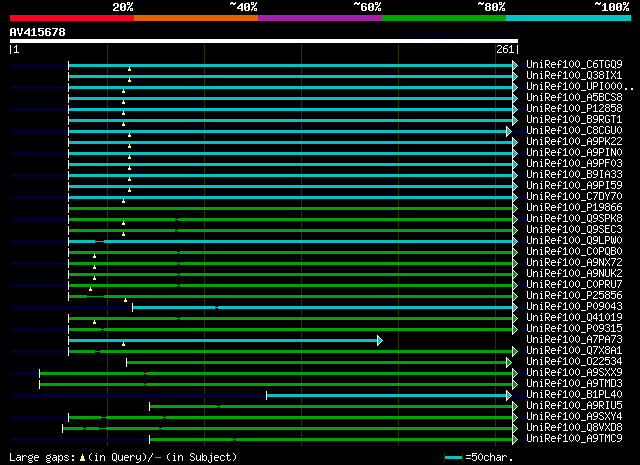Open the UniRef100_P09043 label
The height and width of the screenshot is (465, 640).
click(574, 307)
